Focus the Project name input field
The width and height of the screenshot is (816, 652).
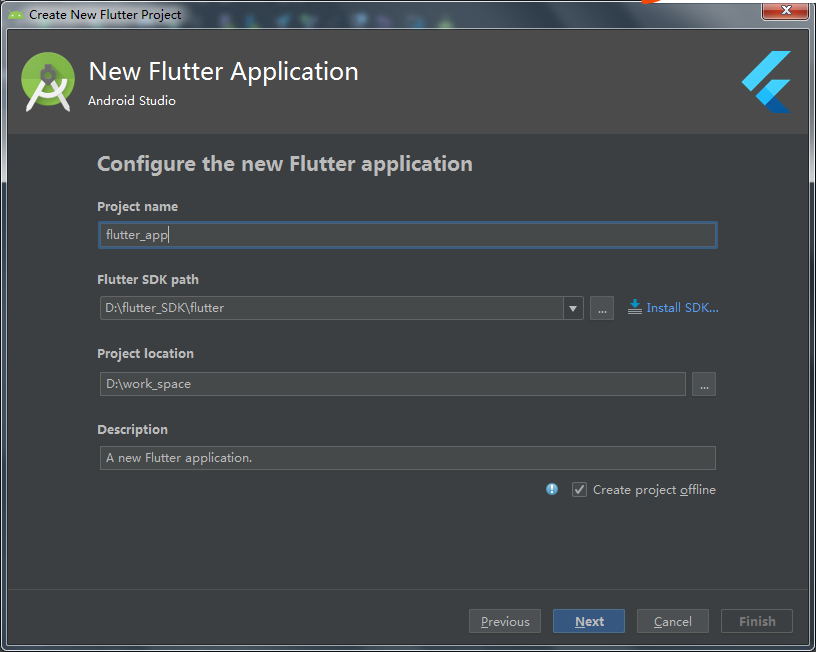[x=407, y=235]
